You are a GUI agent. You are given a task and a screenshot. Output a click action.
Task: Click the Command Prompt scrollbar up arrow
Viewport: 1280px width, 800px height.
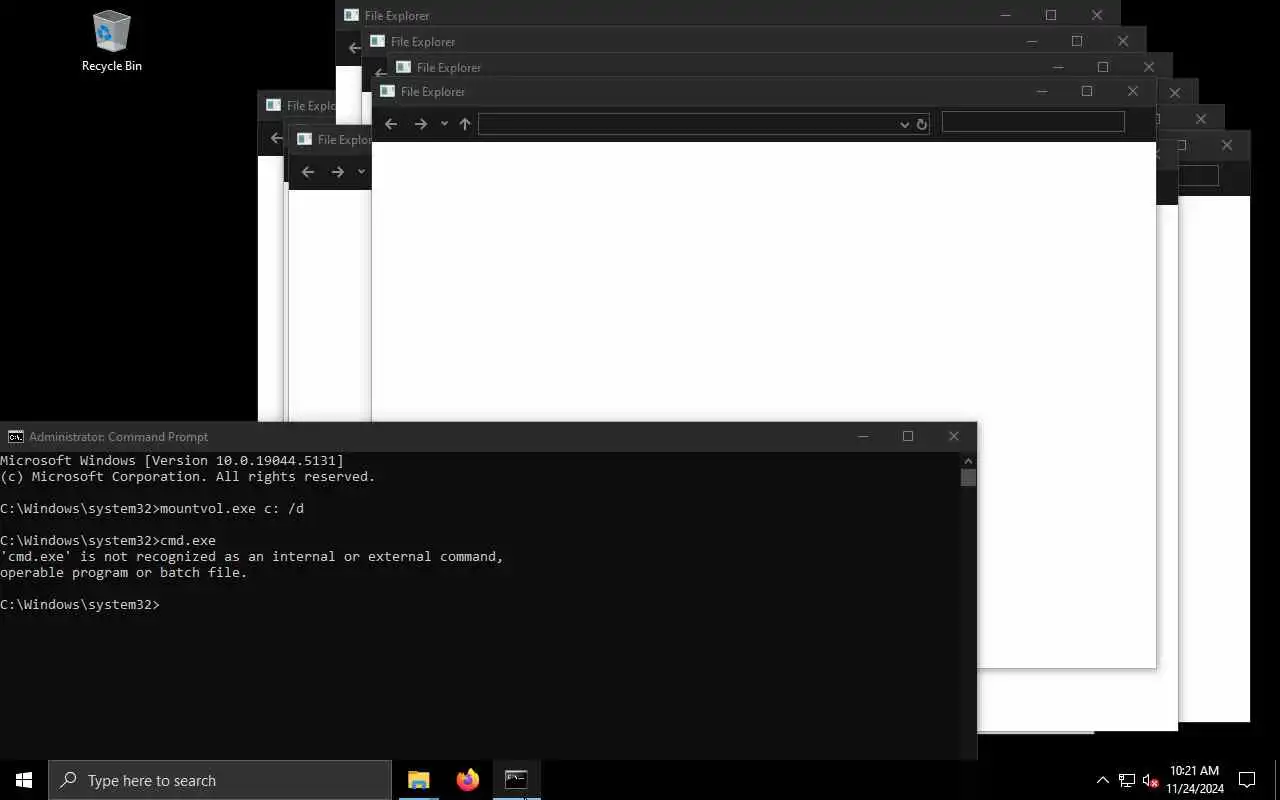point(968,460)
